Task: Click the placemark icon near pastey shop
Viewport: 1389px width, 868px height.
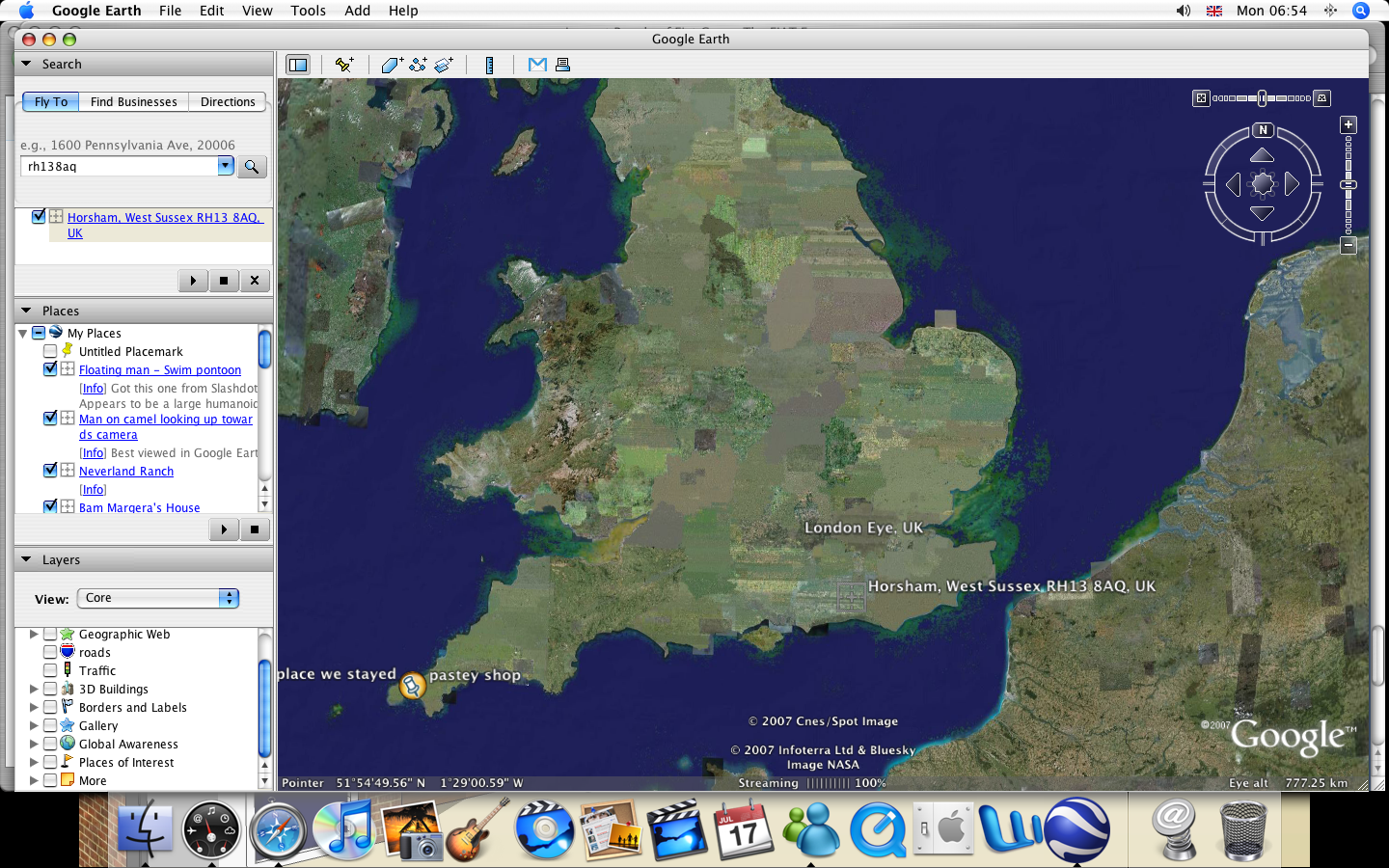Action: tap(413, 686)
